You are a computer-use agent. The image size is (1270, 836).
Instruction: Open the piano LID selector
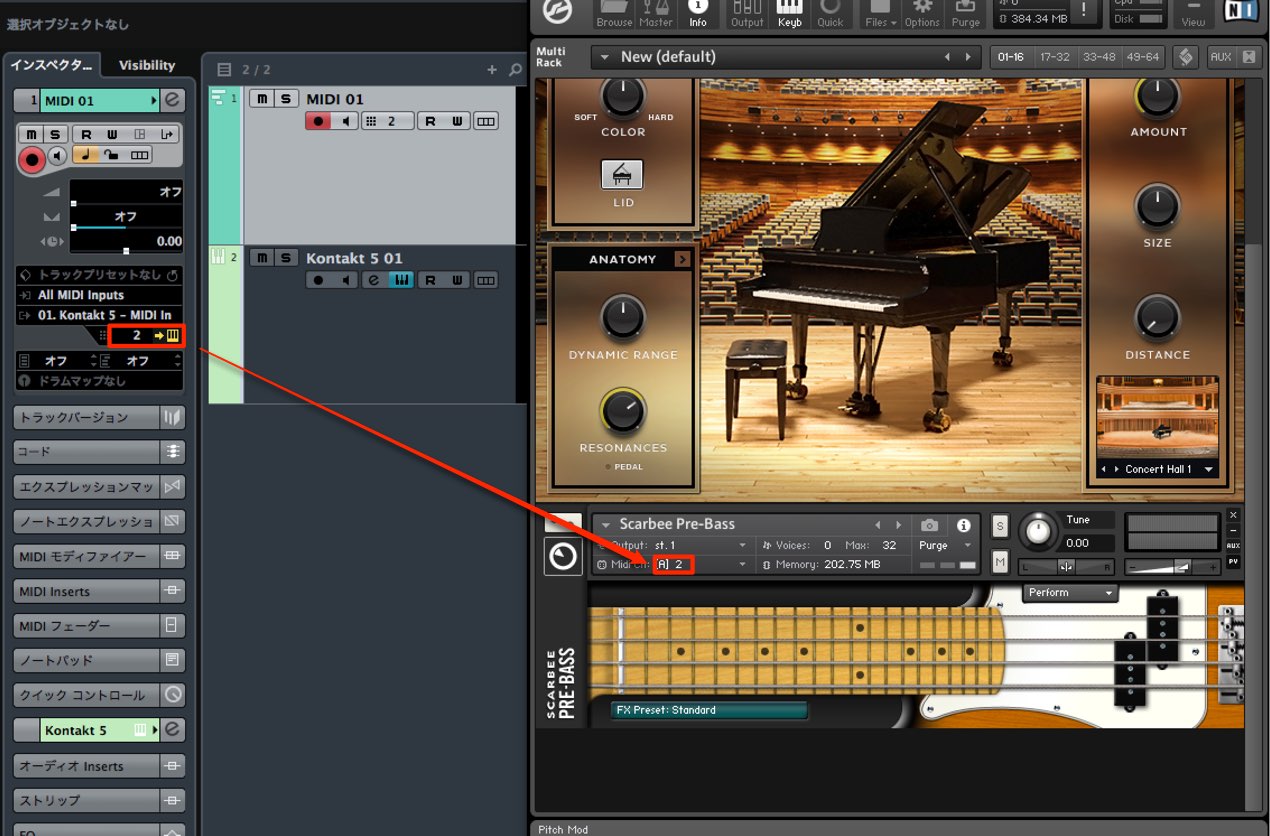(x=622, y=175)
